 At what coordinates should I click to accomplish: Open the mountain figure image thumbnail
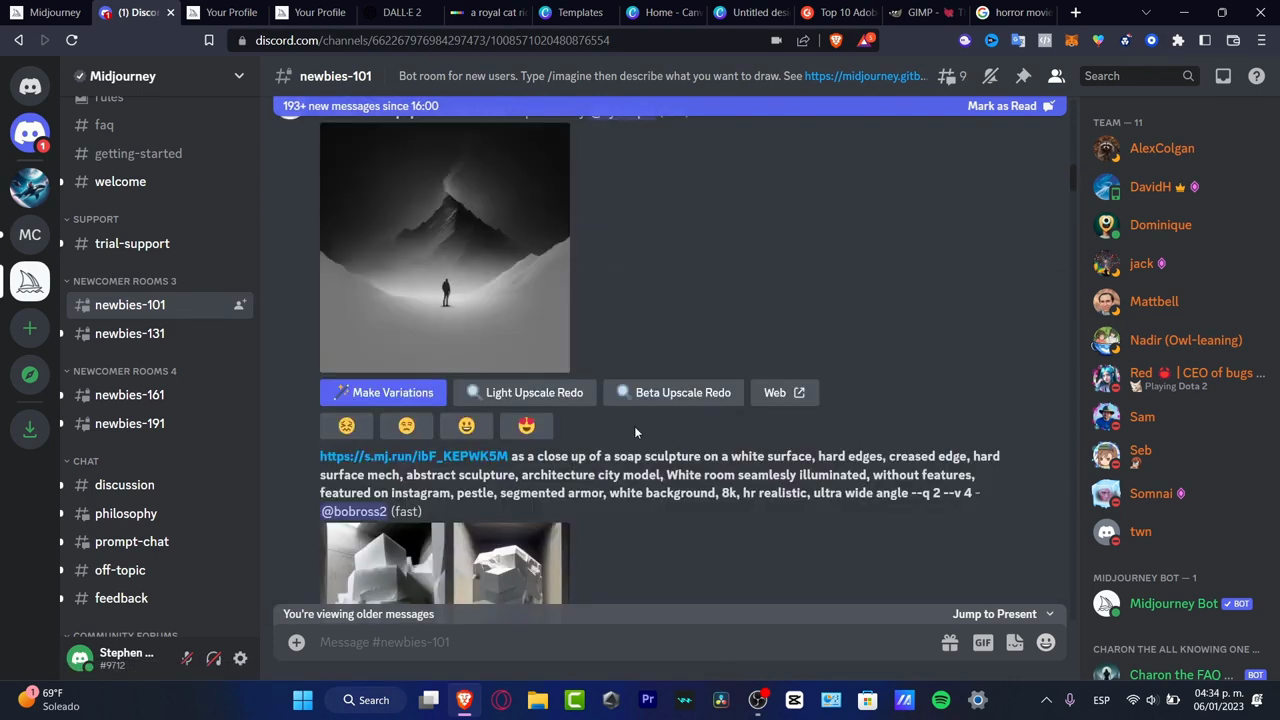tap(445, 248)
